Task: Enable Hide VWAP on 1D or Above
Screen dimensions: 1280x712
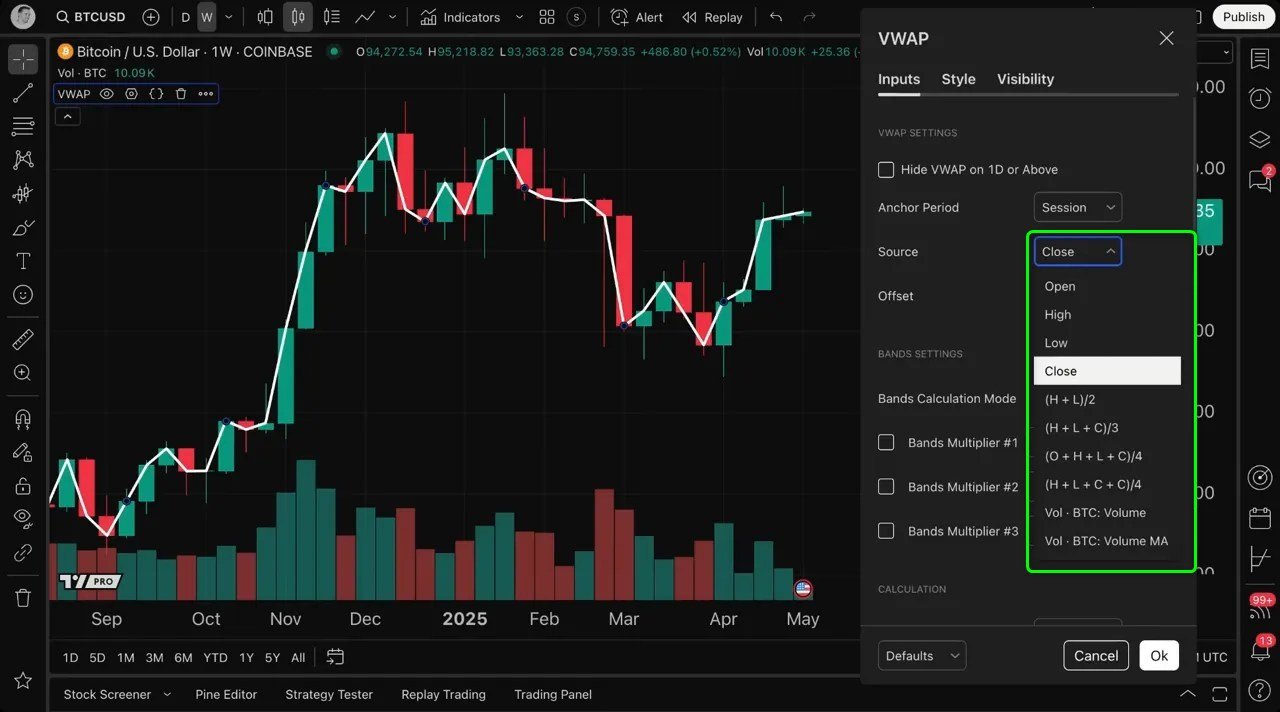Action: (x=886, y=170)
